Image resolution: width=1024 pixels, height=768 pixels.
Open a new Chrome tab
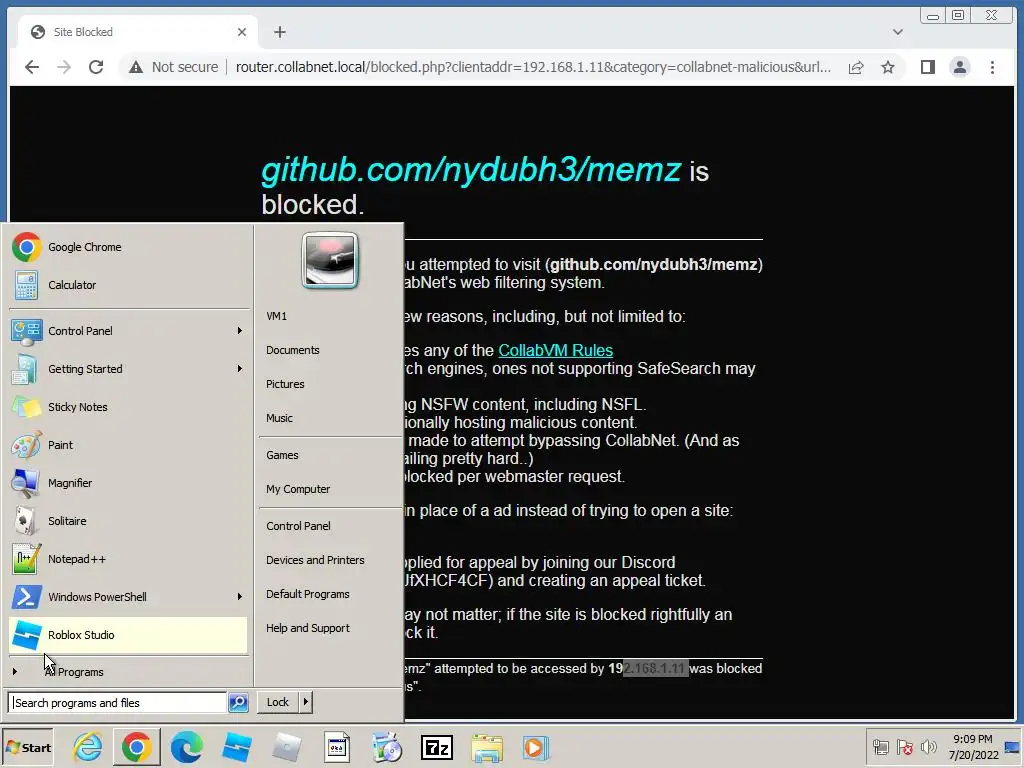pos(280,32)
